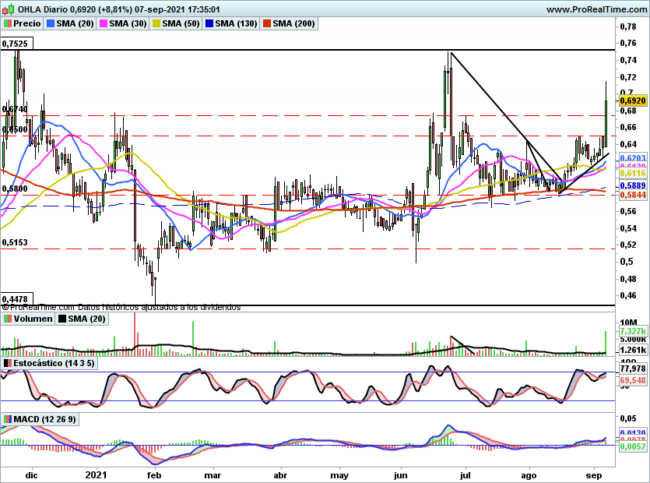Click the MACD (12 26 9) indicator label
Screen dimensions: 650x483
(x=44, y=419)
